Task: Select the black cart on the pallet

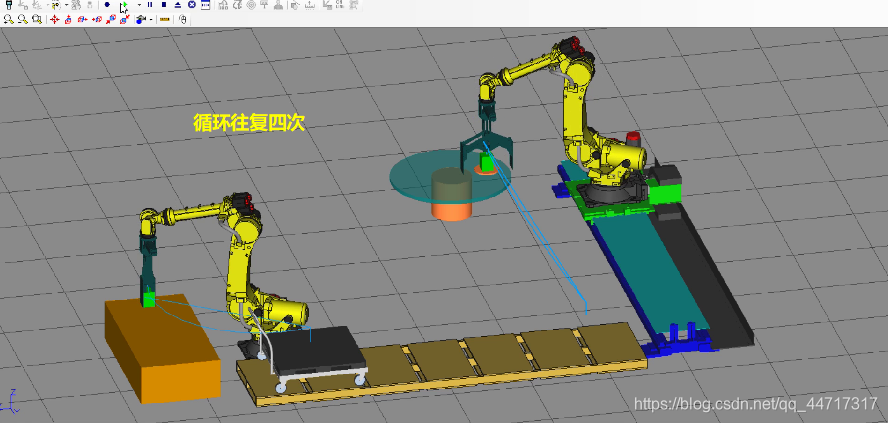Action: point(314,348)
